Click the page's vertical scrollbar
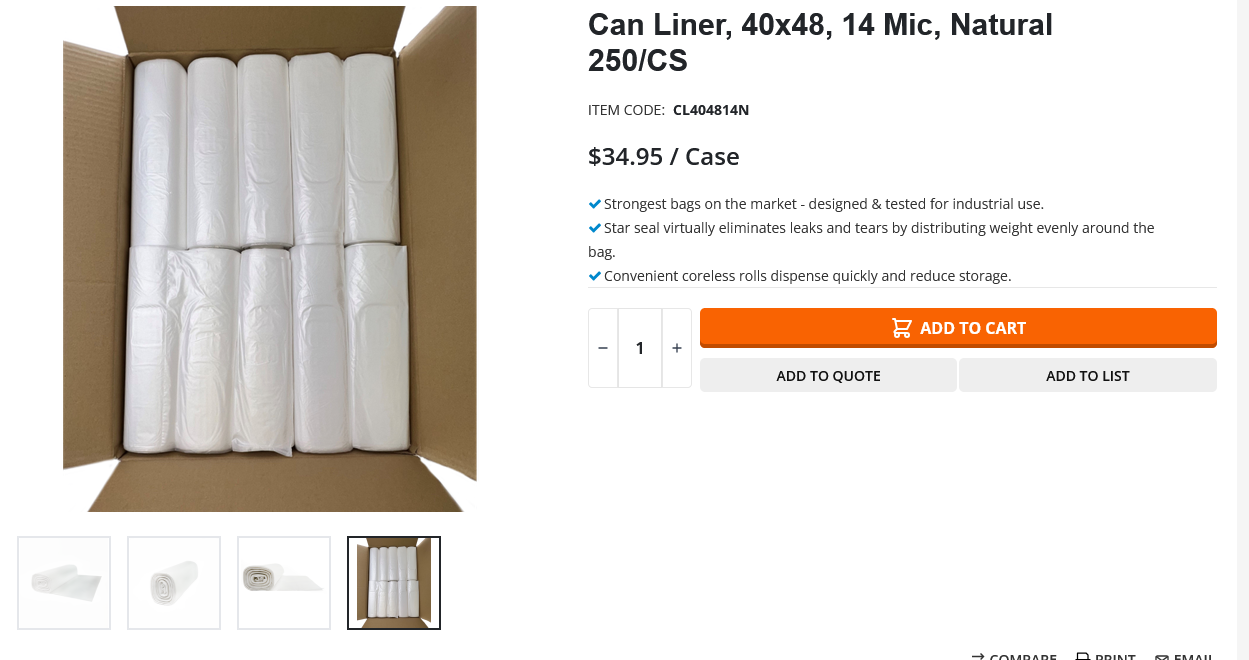 (1243, 330)
